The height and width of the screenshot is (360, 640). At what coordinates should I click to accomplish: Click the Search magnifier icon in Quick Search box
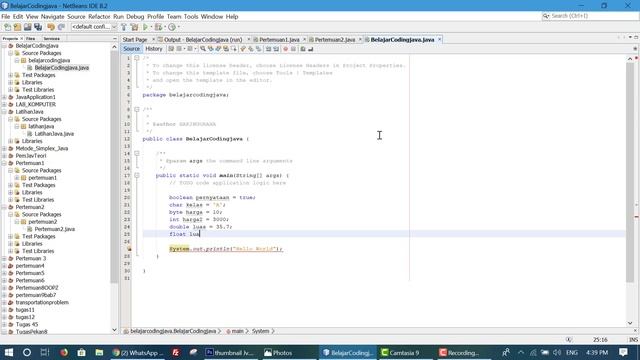(x=546, y=16)
